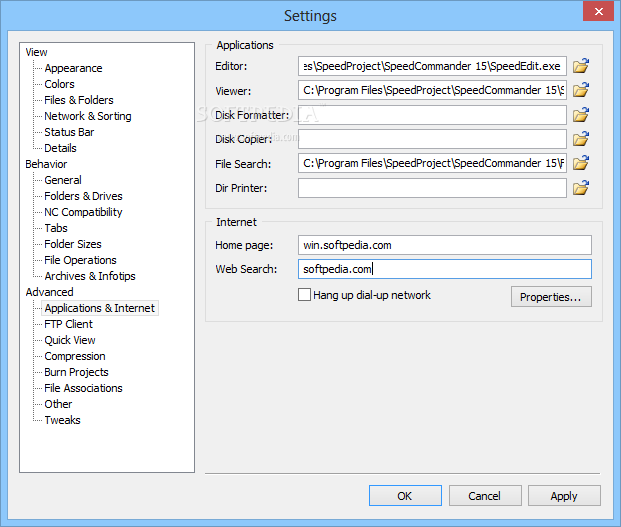Click the Properties... button

click(x=551, y=297)
